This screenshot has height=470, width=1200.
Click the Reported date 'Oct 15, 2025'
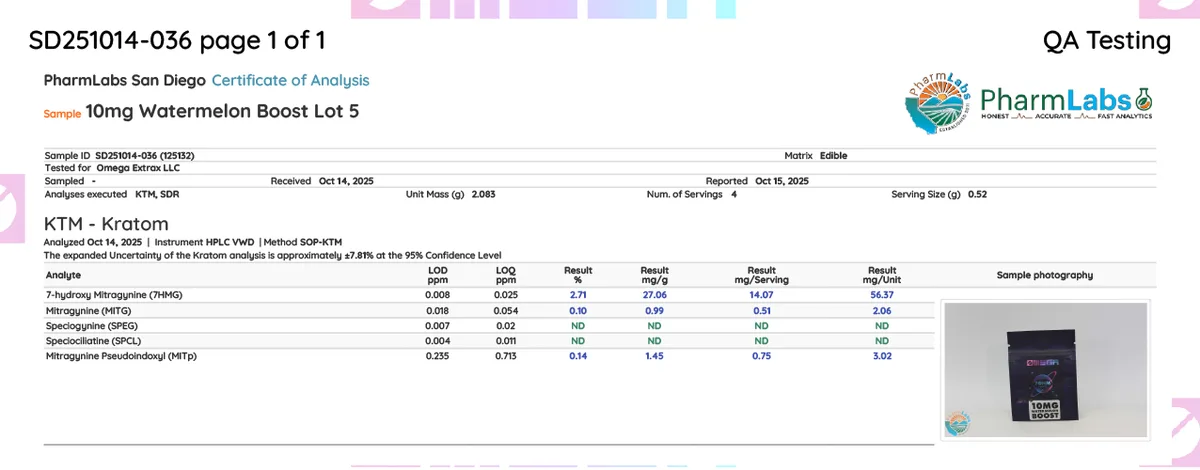click(782, 181)
